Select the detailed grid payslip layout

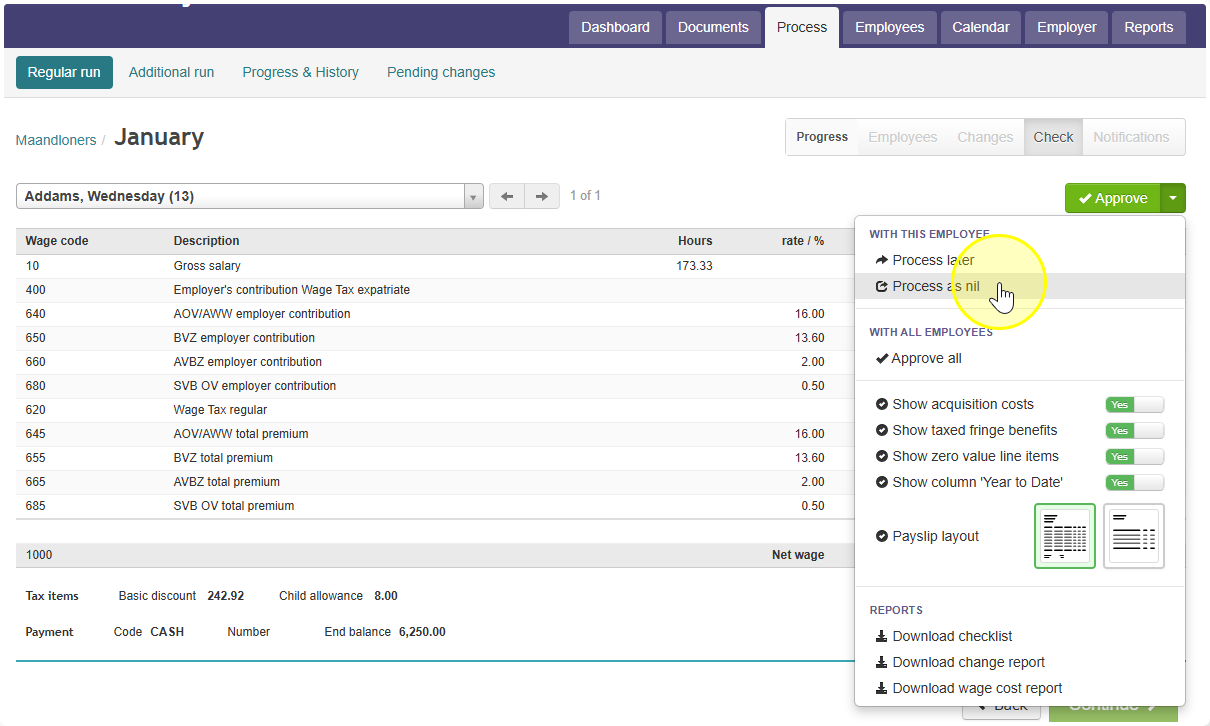click(1065, 536)
